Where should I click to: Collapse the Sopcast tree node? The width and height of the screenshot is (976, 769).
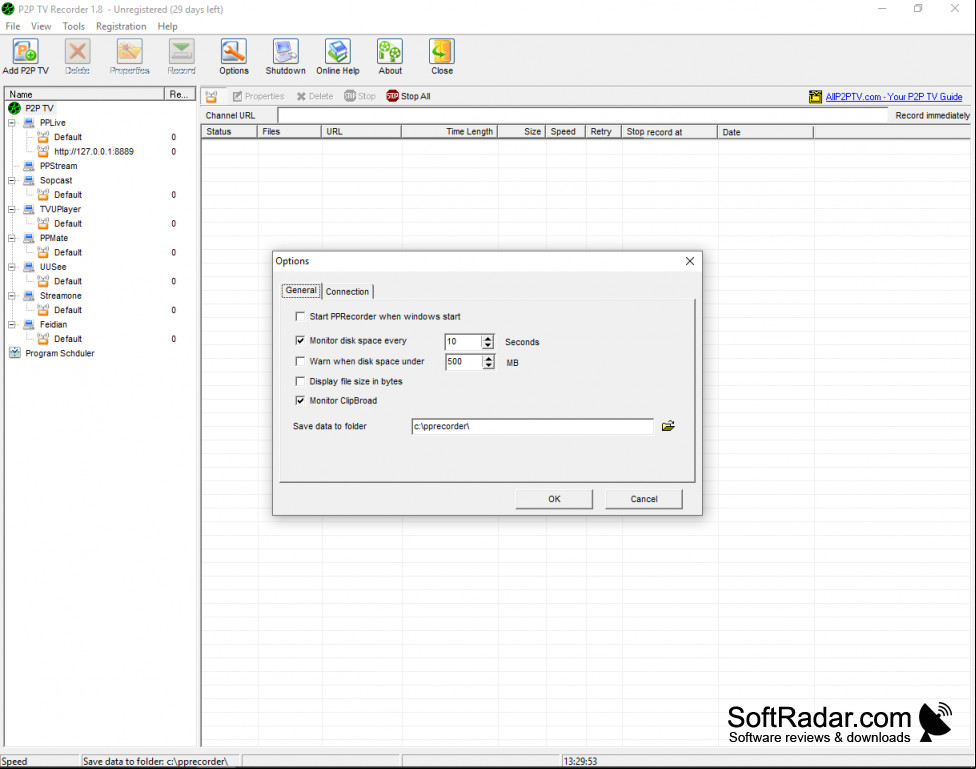click(11, 181)
